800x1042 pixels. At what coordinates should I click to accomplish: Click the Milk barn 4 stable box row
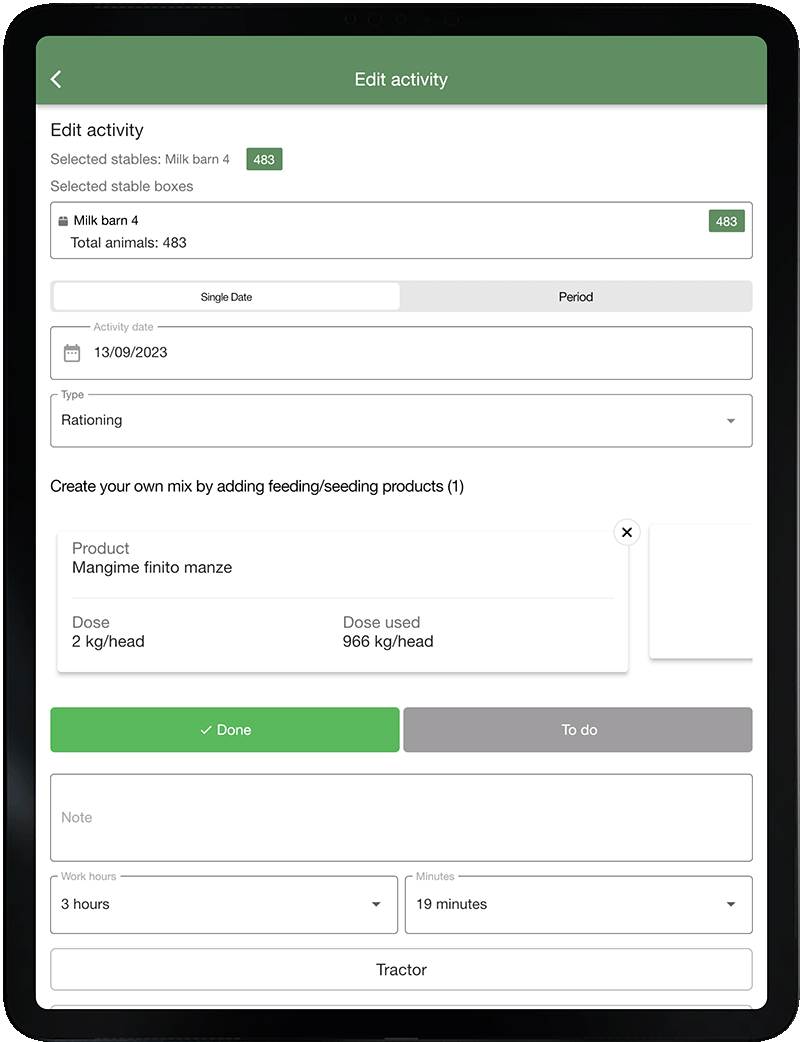(x=401, y=230)
